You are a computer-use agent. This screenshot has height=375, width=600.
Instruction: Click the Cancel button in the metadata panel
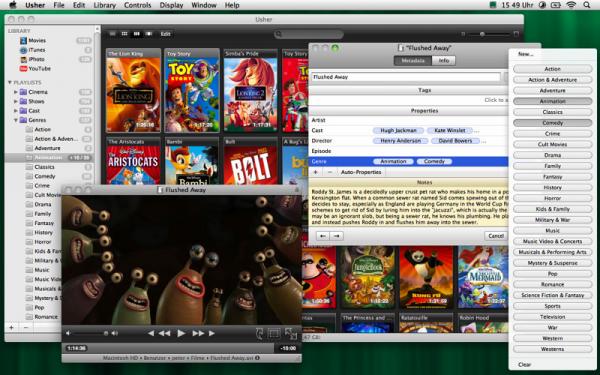point(496,236)
